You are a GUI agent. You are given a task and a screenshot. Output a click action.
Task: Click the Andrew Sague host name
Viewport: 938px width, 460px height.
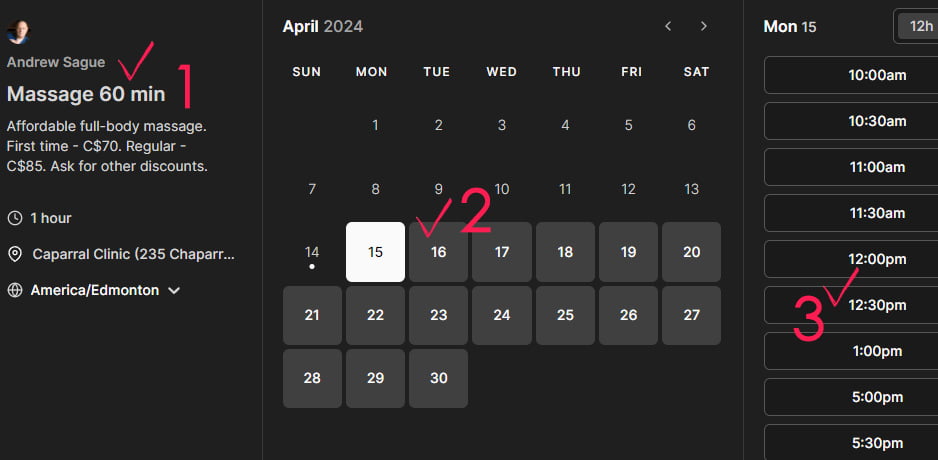[x=56, y=62]
